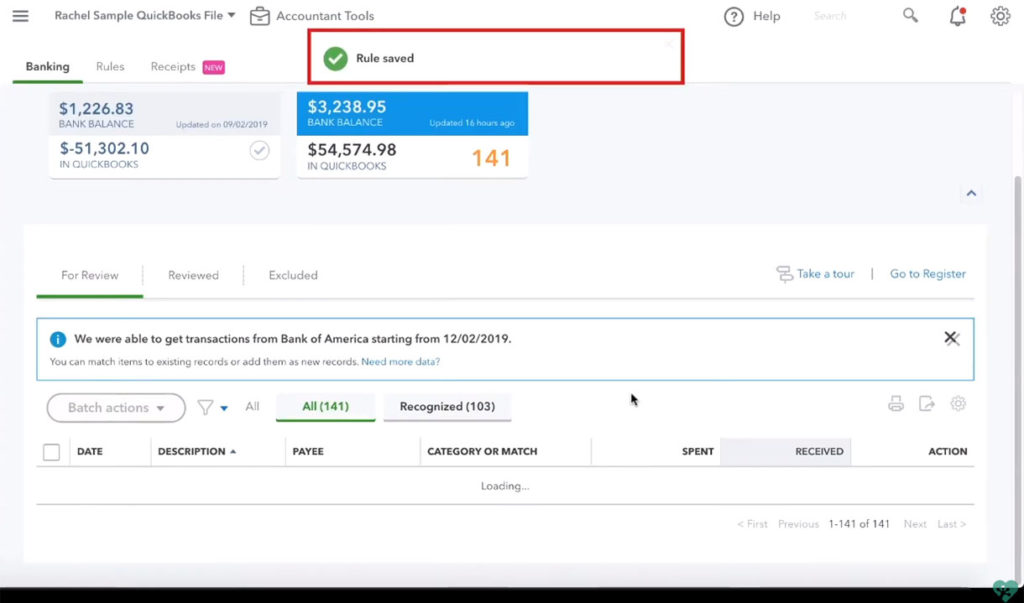Click the Need more data? link

pyautogui.click(x=400, y=362)
